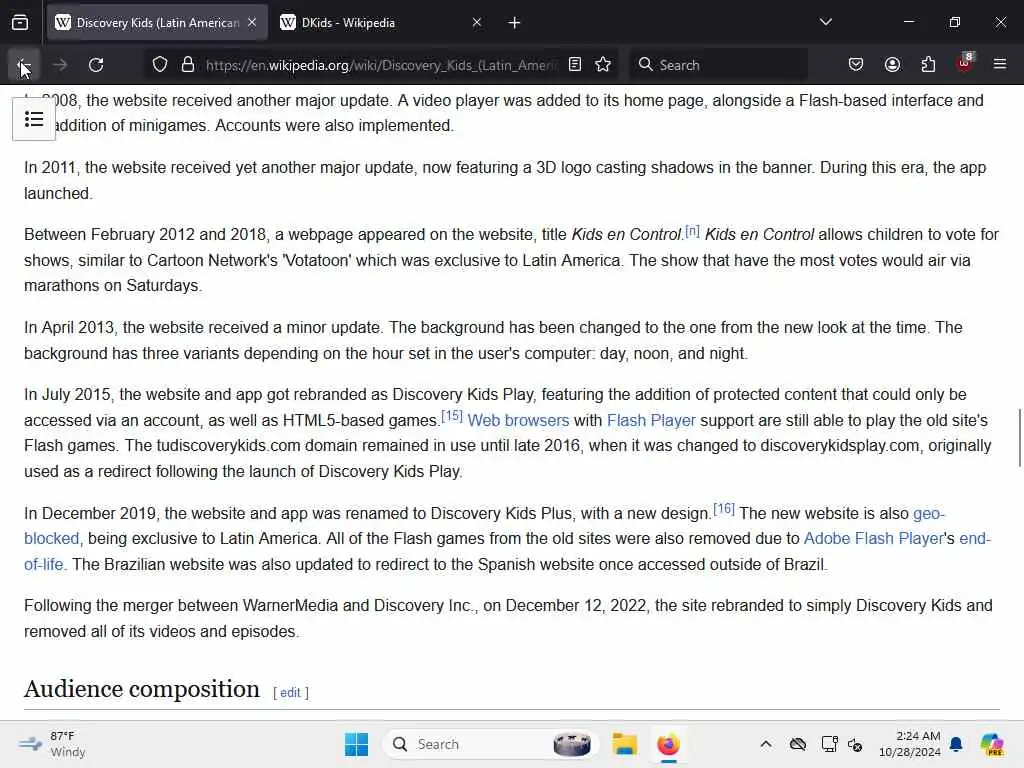The width and height of the screenshot is (1024, 768).
Task: Open a new browser tab
Action: (515, 23)
